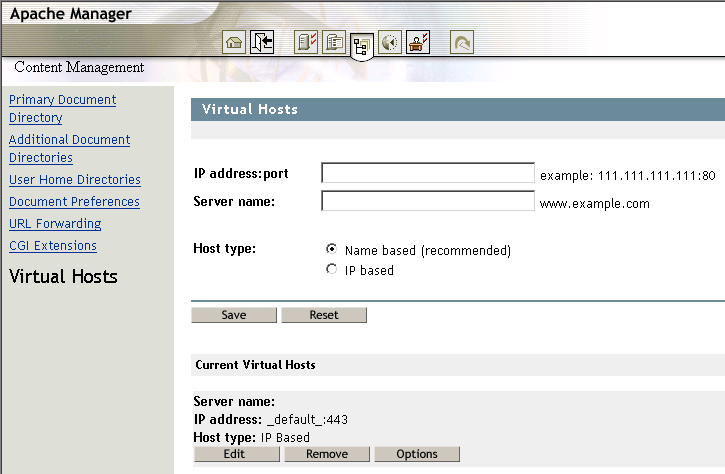Select the Content Management tree icon
Image resolution: width=725 pixels, height=474 pixels.
click(x=362, y=46)
